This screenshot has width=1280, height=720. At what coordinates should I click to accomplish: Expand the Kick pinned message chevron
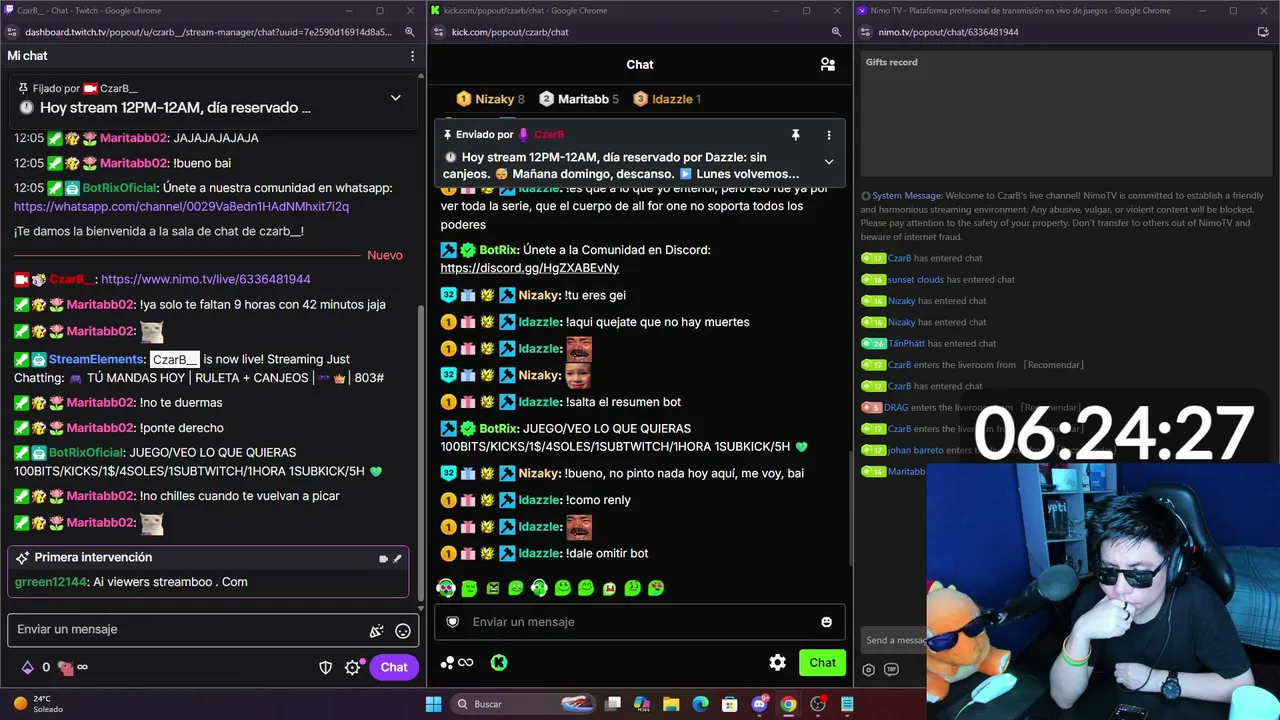pyautogui.click(x=828, y=162)
